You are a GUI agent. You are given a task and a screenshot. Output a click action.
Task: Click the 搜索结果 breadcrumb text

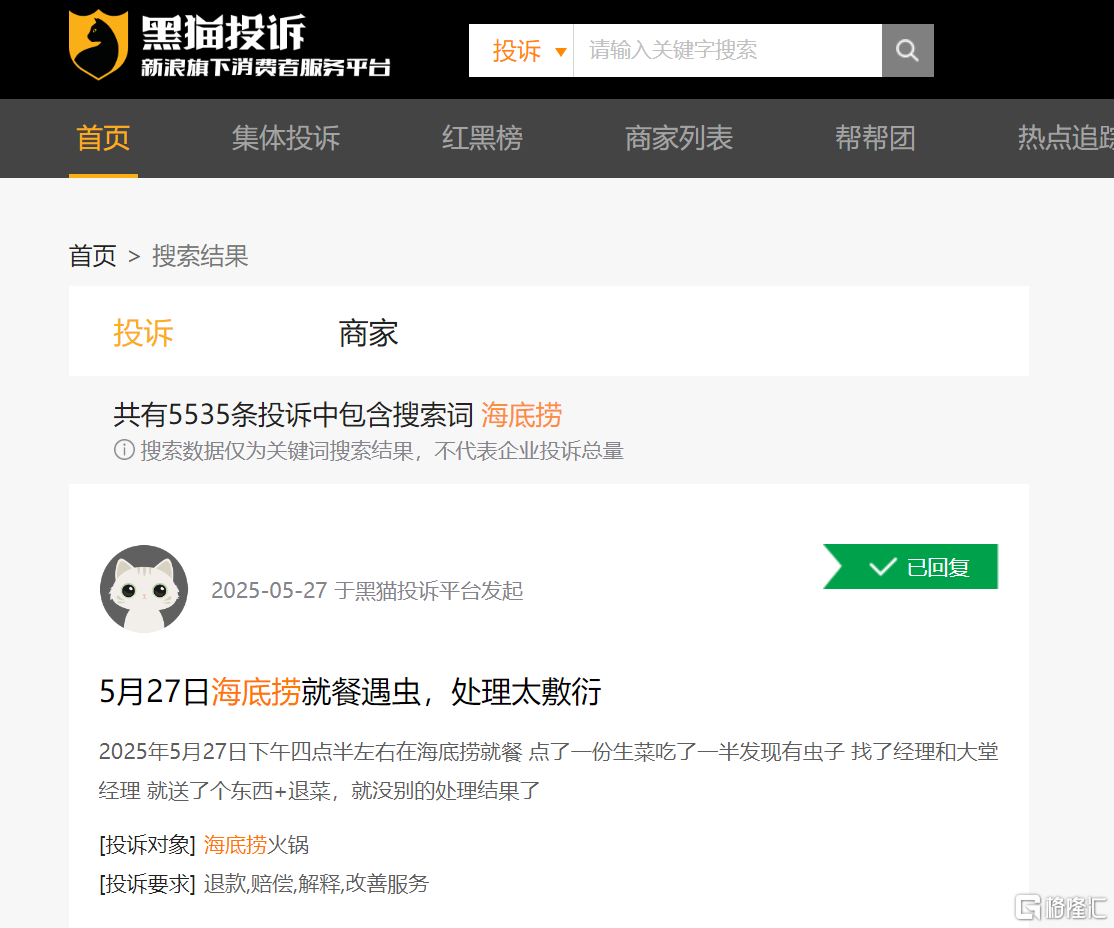(200, 256)
